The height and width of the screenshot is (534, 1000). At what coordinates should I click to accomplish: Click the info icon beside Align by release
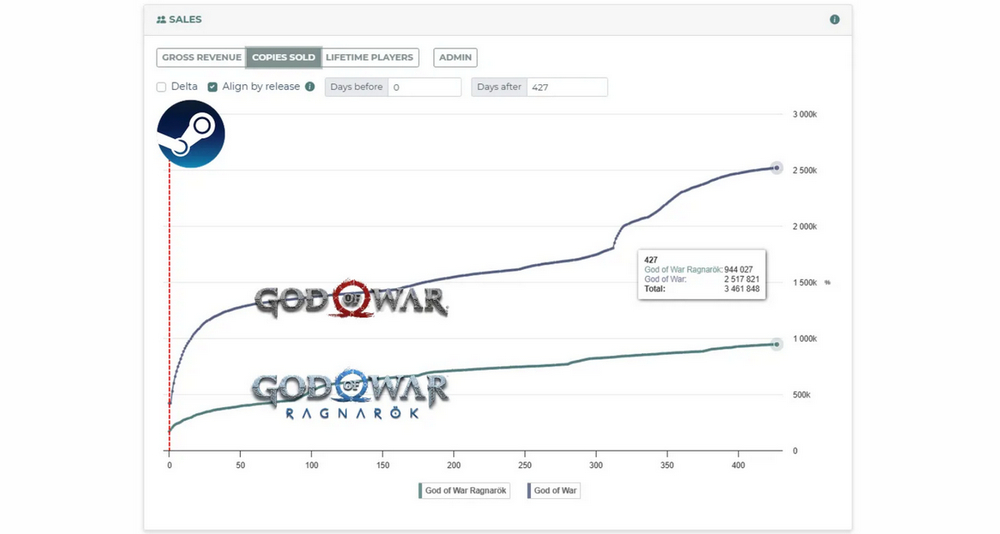[x=310, y=87]
